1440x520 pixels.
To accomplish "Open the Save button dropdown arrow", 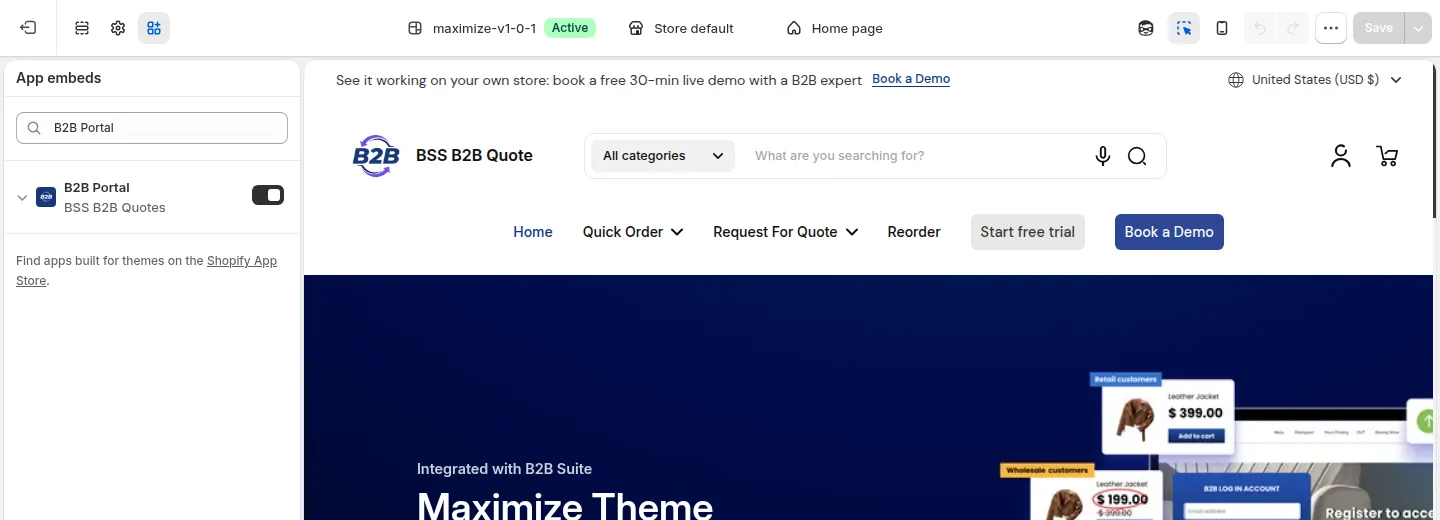I will tap(1418, 28).
